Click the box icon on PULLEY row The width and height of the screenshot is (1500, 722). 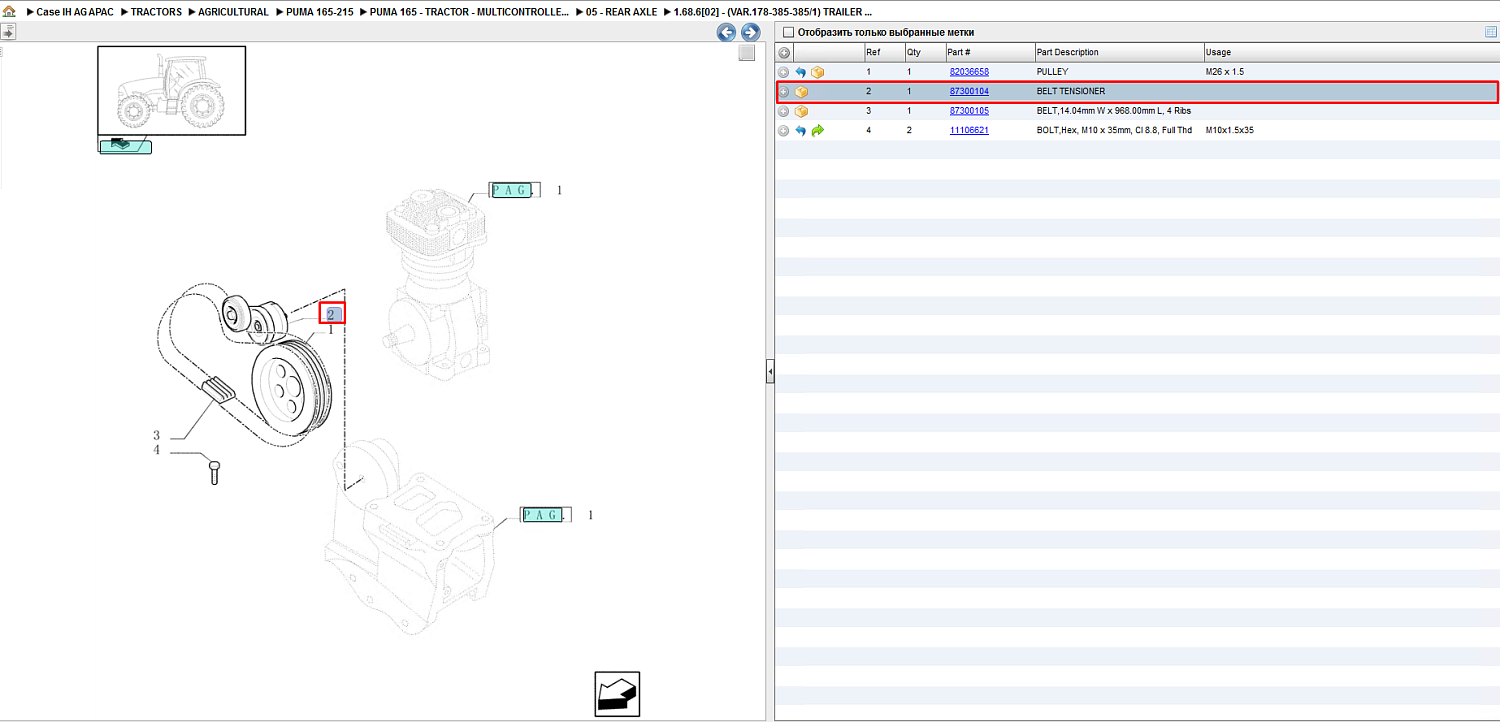[818, 72]
